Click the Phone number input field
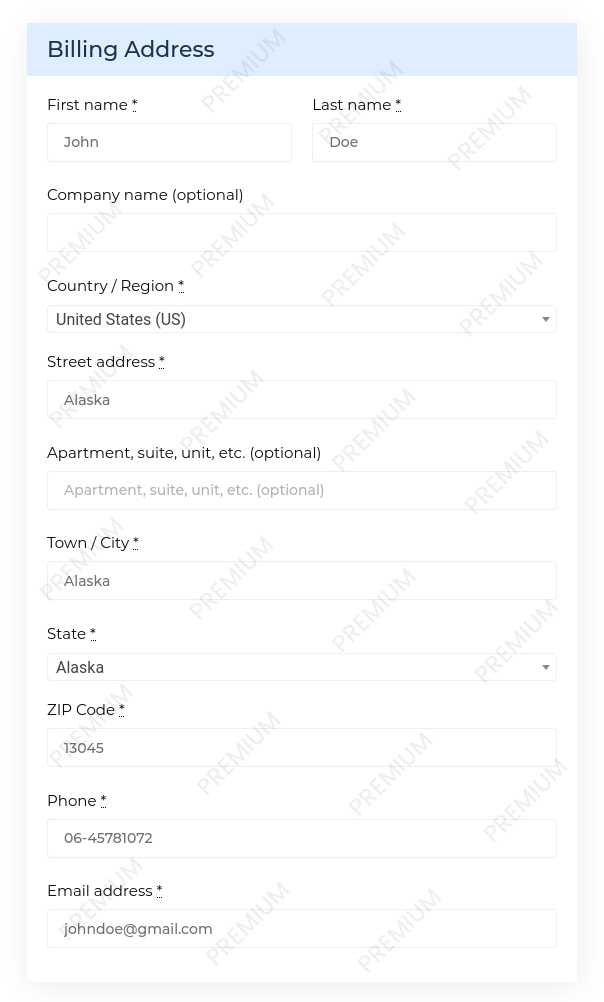 (302, 838)
